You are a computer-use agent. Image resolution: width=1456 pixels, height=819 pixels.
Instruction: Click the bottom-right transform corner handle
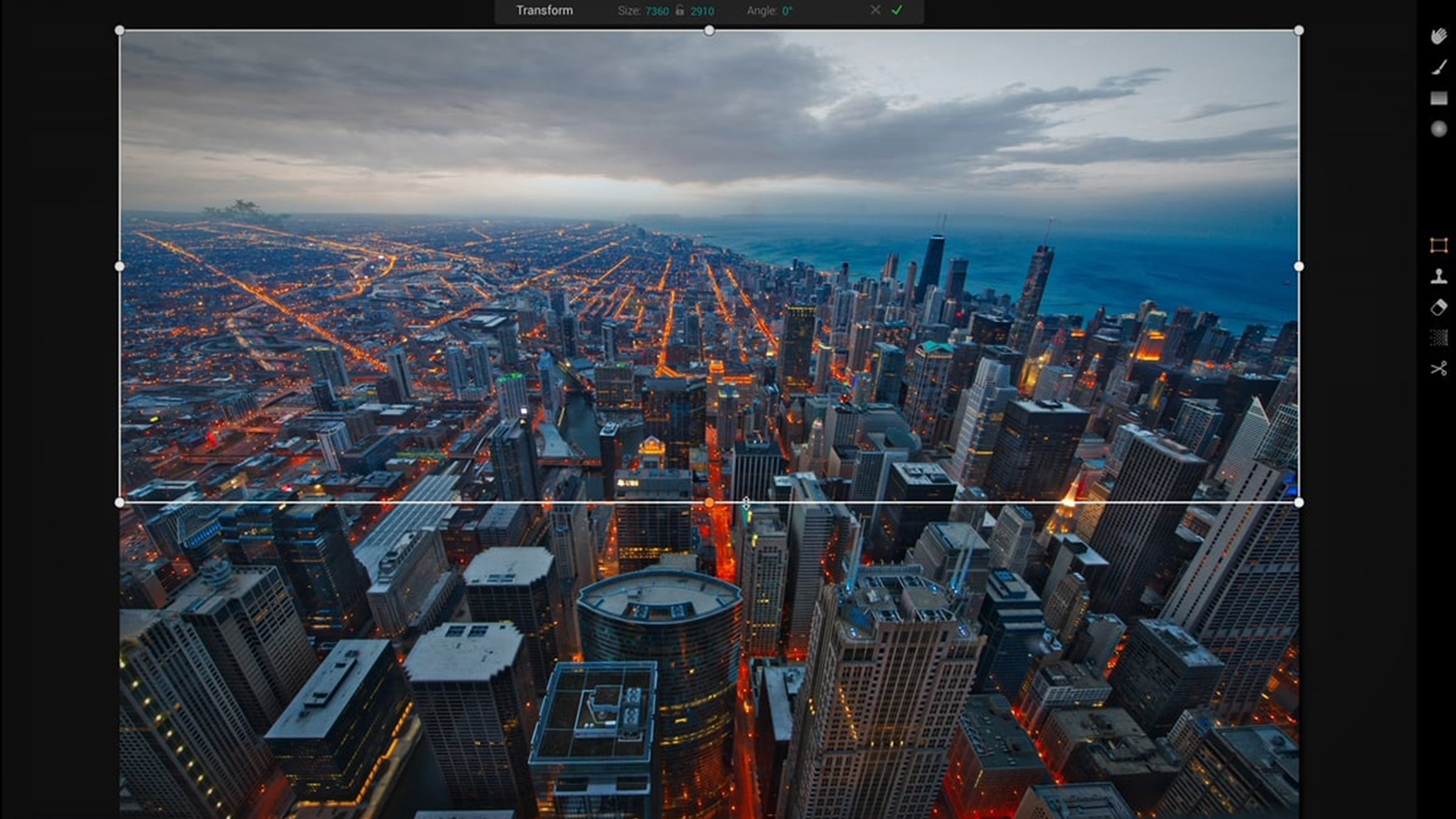click(1298, 502)
